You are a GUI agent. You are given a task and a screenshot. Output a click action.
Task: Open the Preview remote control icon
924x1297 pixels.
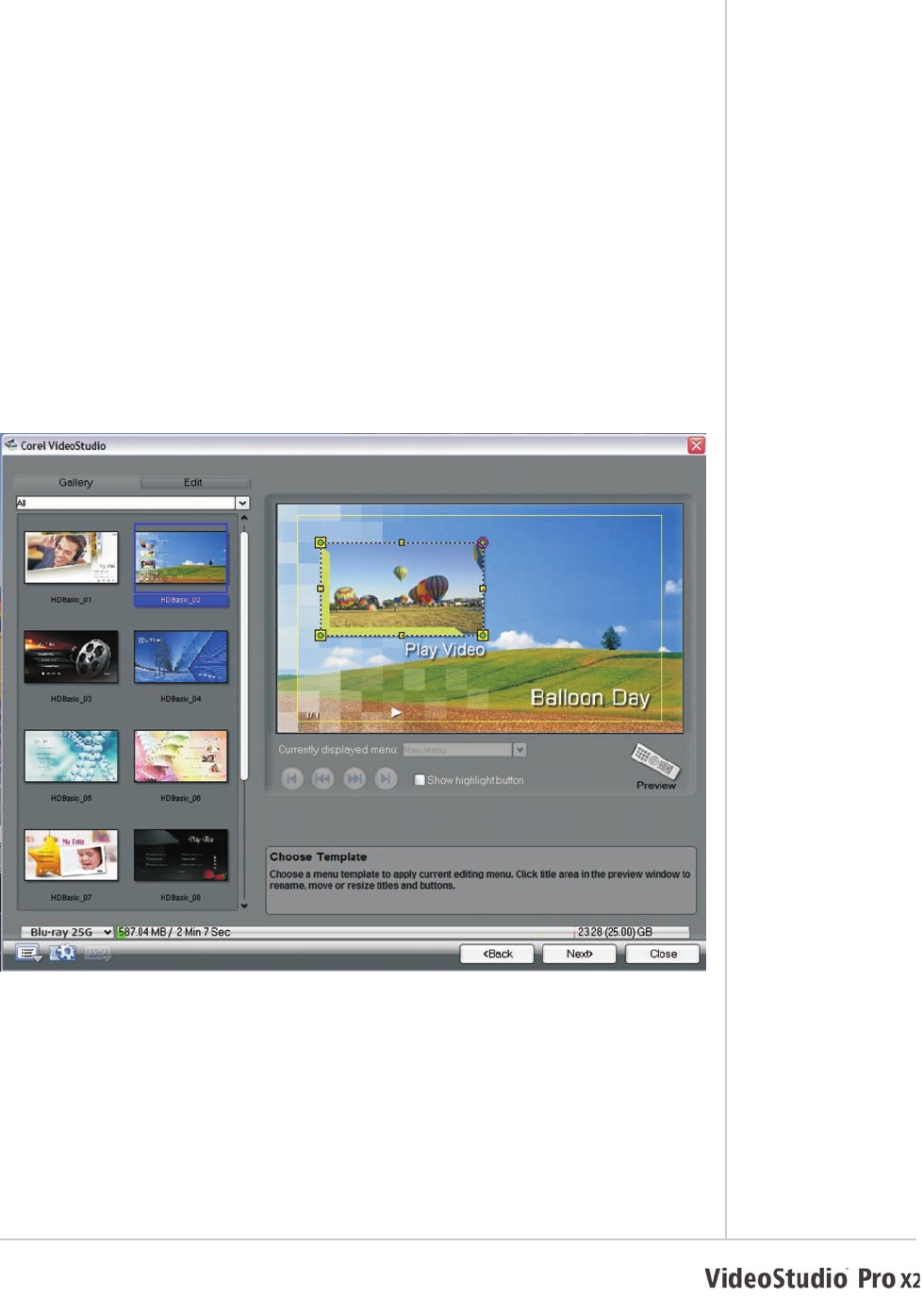click(655, 760)
